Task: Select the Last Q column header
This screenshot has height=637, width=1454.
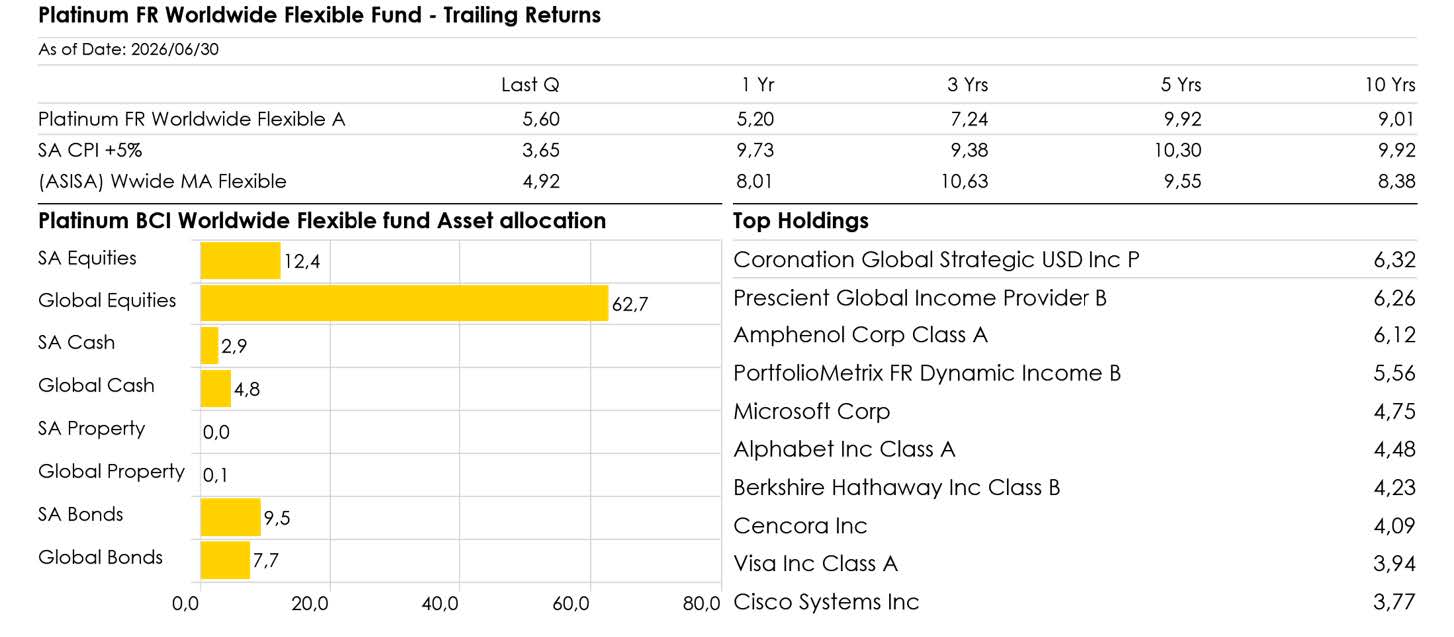Action: click(x=530, y=85)
